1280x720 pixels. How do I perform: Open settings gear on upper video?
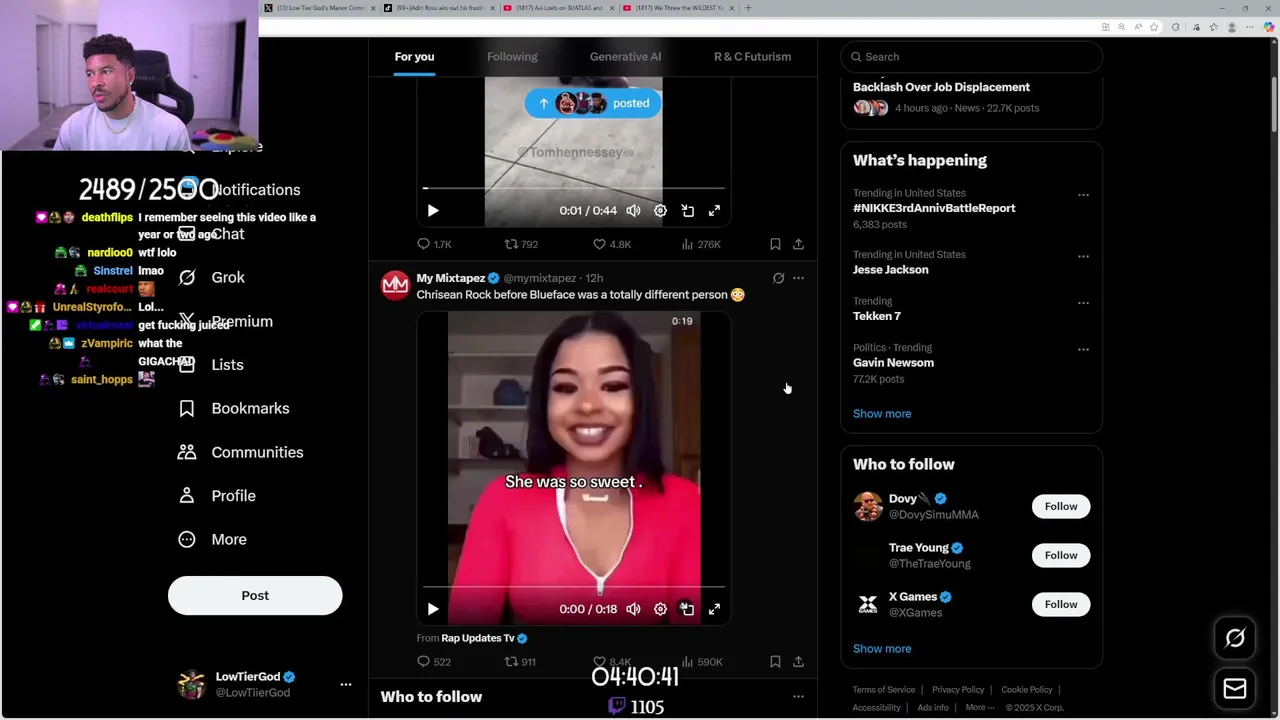click(x=660, y=211)
